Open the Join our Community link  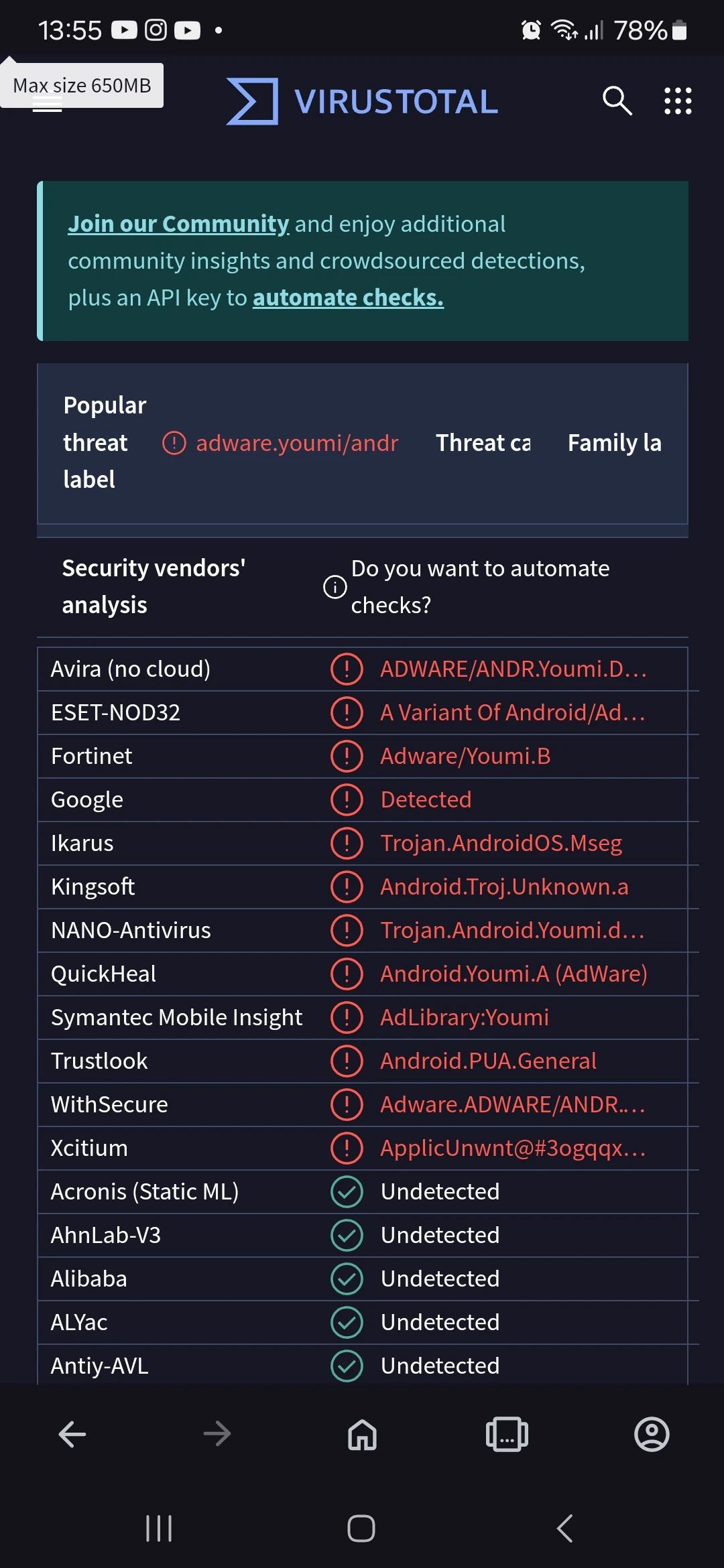178,224
